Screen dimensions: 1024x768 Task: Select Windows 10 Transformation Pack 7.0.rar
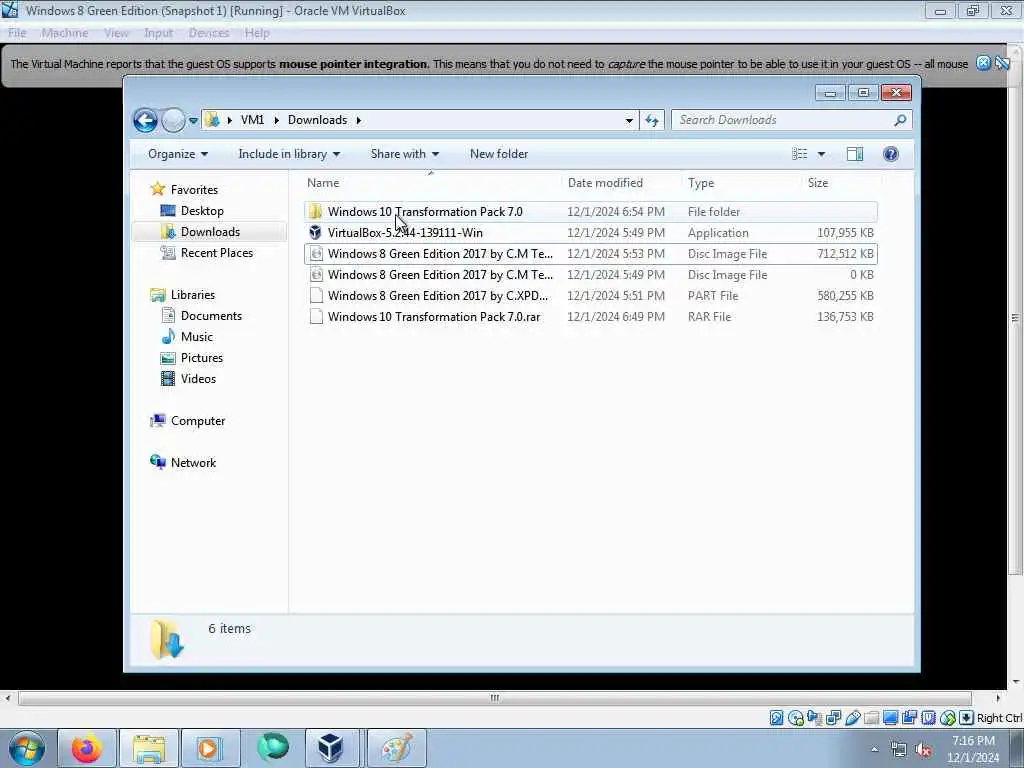point(590,317)
